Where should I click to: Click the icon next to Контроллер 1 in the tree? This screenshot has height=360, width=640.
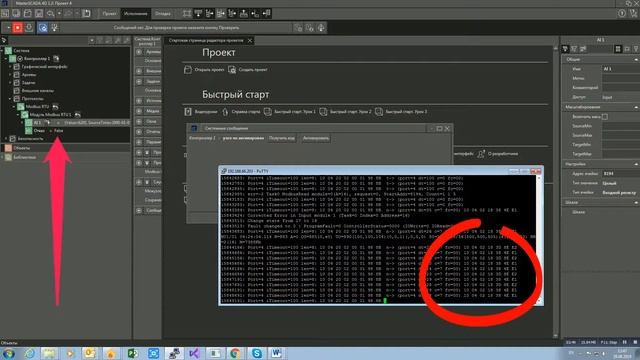pos(56,59)
